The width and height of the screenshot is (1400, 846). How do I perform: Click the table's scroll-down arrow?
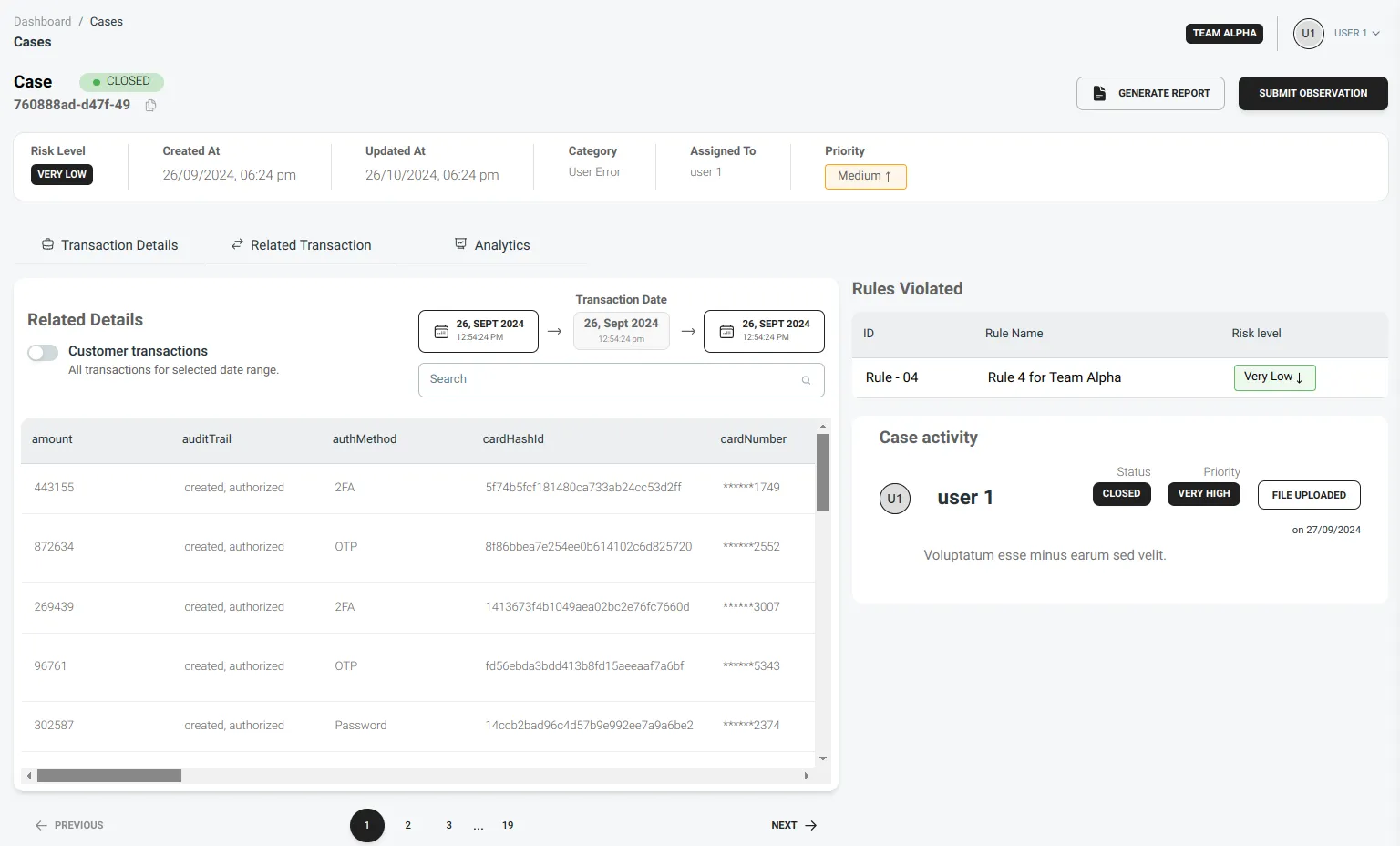tap(823, 758)
